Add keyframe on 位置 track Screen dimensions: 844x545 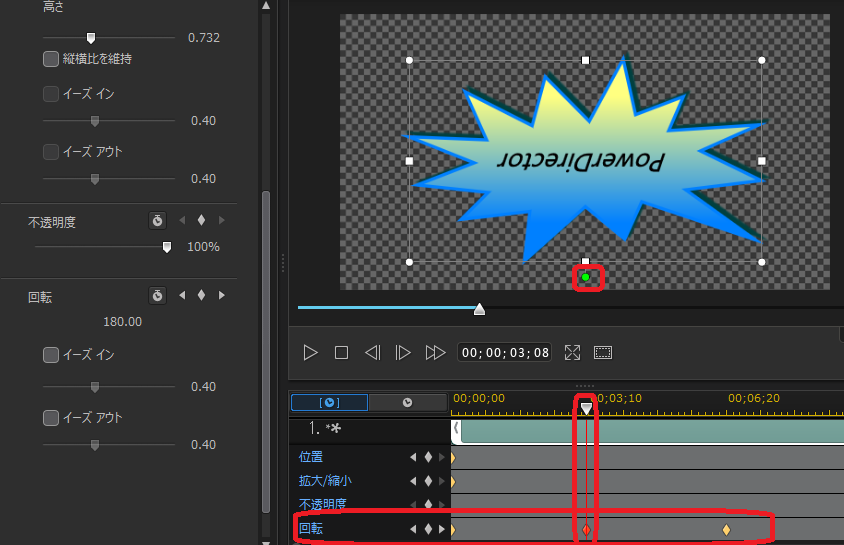[x=428, y=457]
